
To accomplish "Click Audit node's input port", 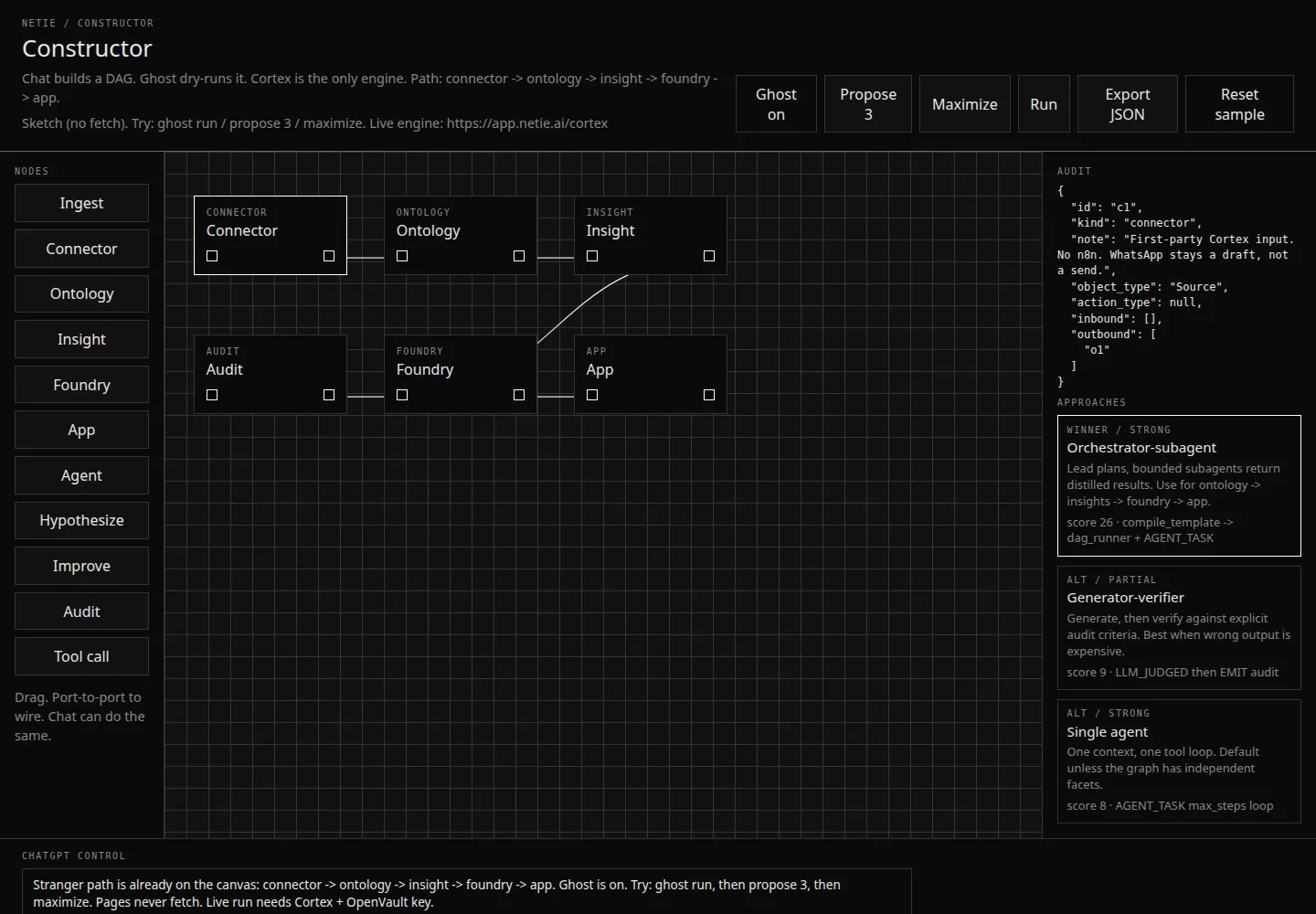I will pyautogui.click(x=212, y=395).
